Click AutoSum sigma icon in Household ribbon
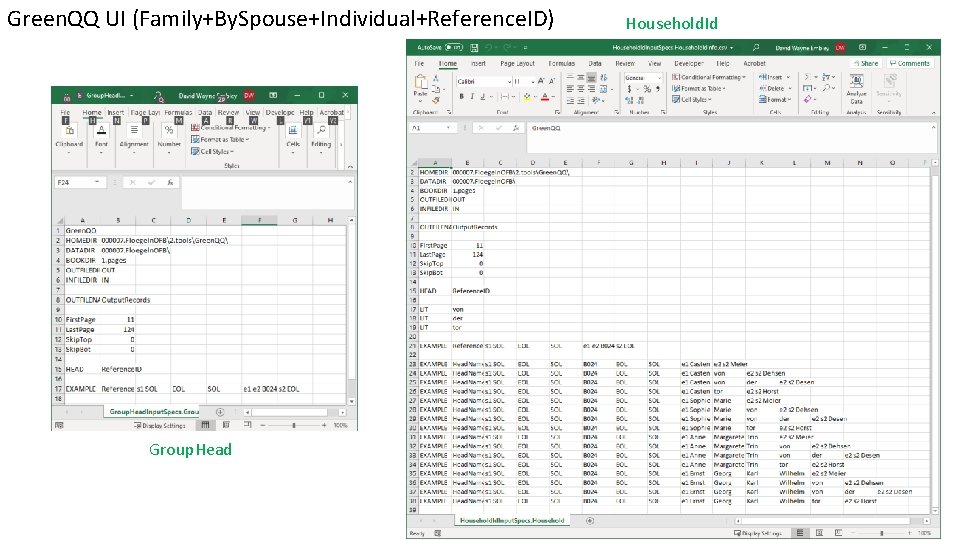Screen dimensions: 960x540 click(807, 77)
